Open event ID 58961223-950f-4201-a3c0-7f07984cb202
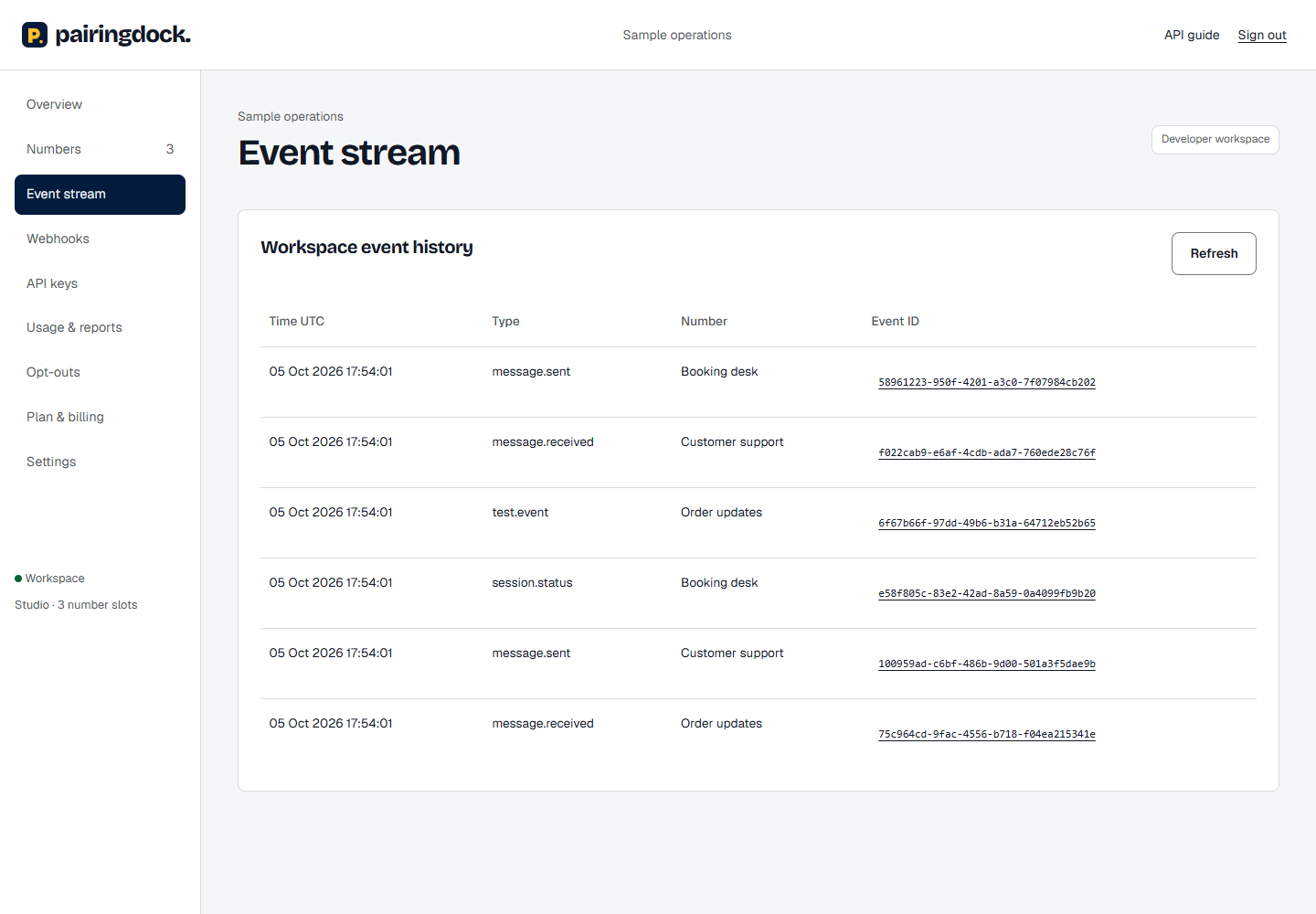 pyautogui.click(x=987, y=383)
